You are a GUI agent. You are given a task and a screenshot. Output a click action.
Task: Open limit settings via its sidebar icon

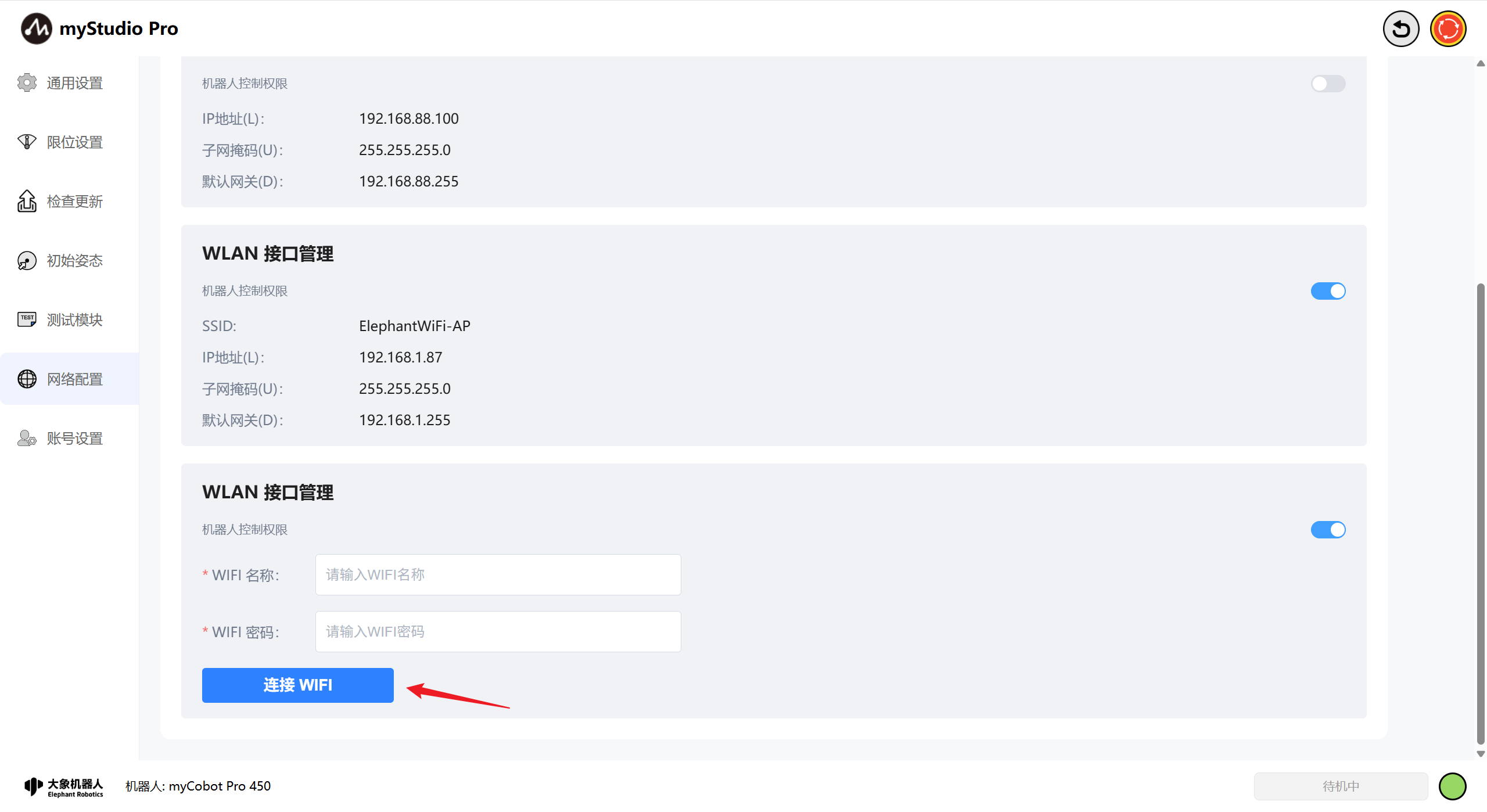pyautogui.click(x=27, y=142)
